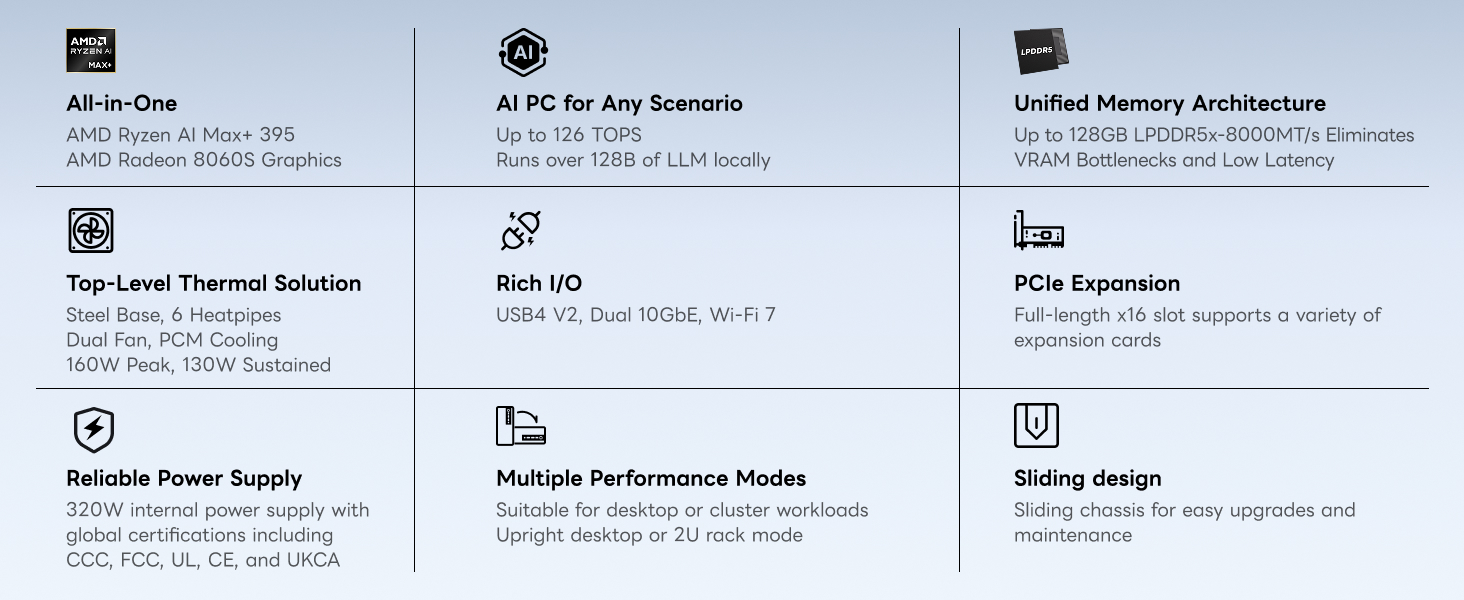Click the PCIe Expansion heading
Image resolution: width=1464 pixels, height=600 pixels.
(1097, 283)
